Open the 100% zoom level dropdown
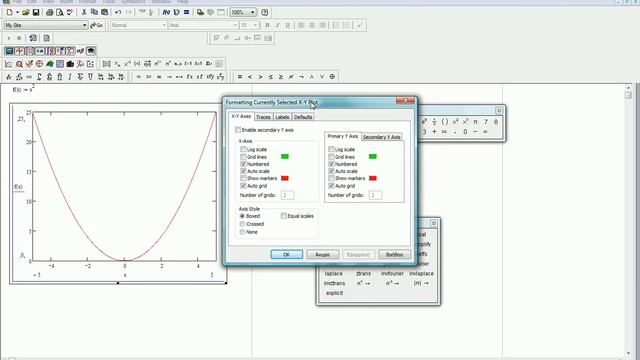This screenshot has height=360, width=640. (x=253, y=12)
